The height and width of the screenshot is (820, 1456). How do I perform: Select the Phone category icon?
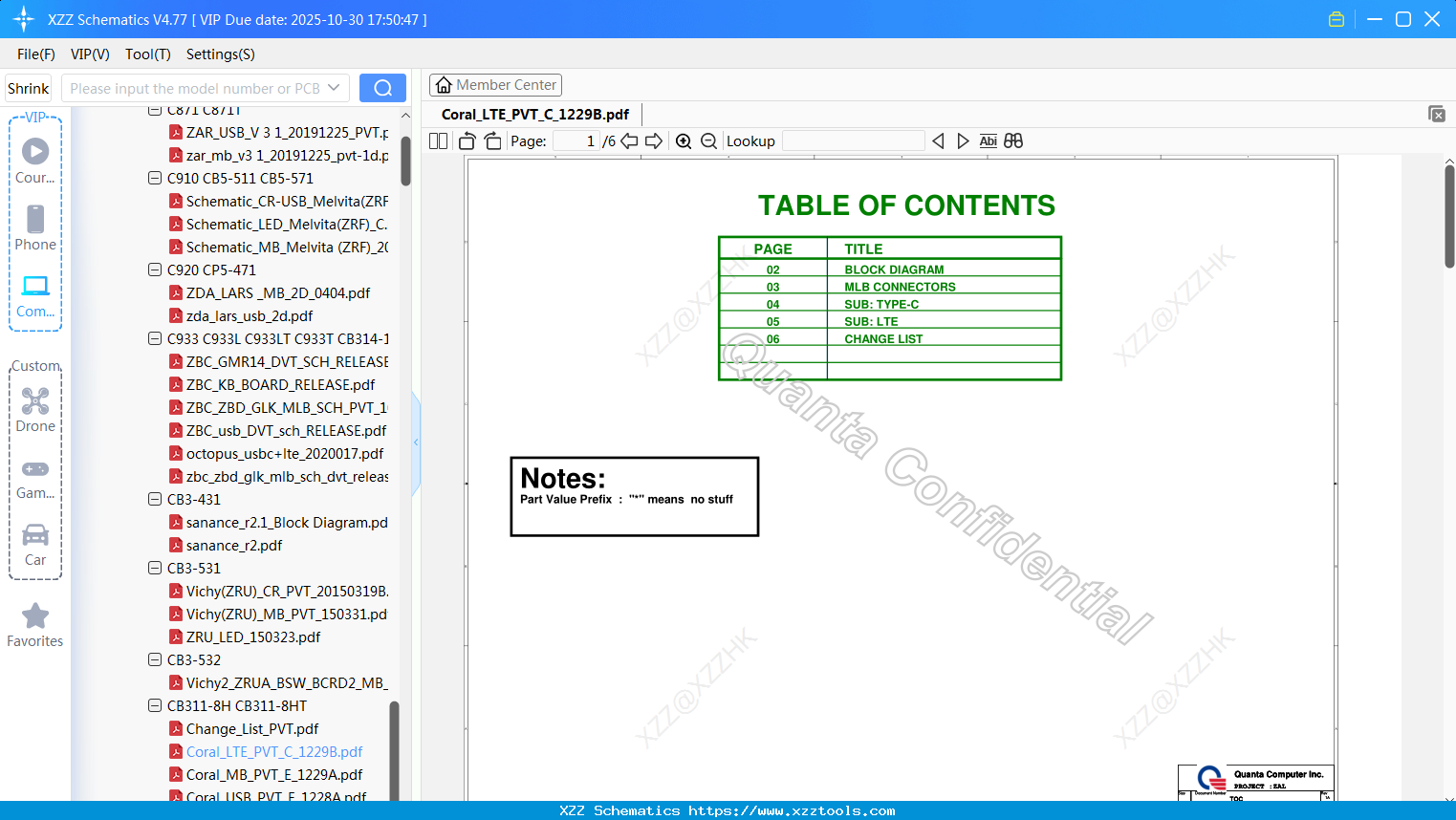tap(35, 228)
